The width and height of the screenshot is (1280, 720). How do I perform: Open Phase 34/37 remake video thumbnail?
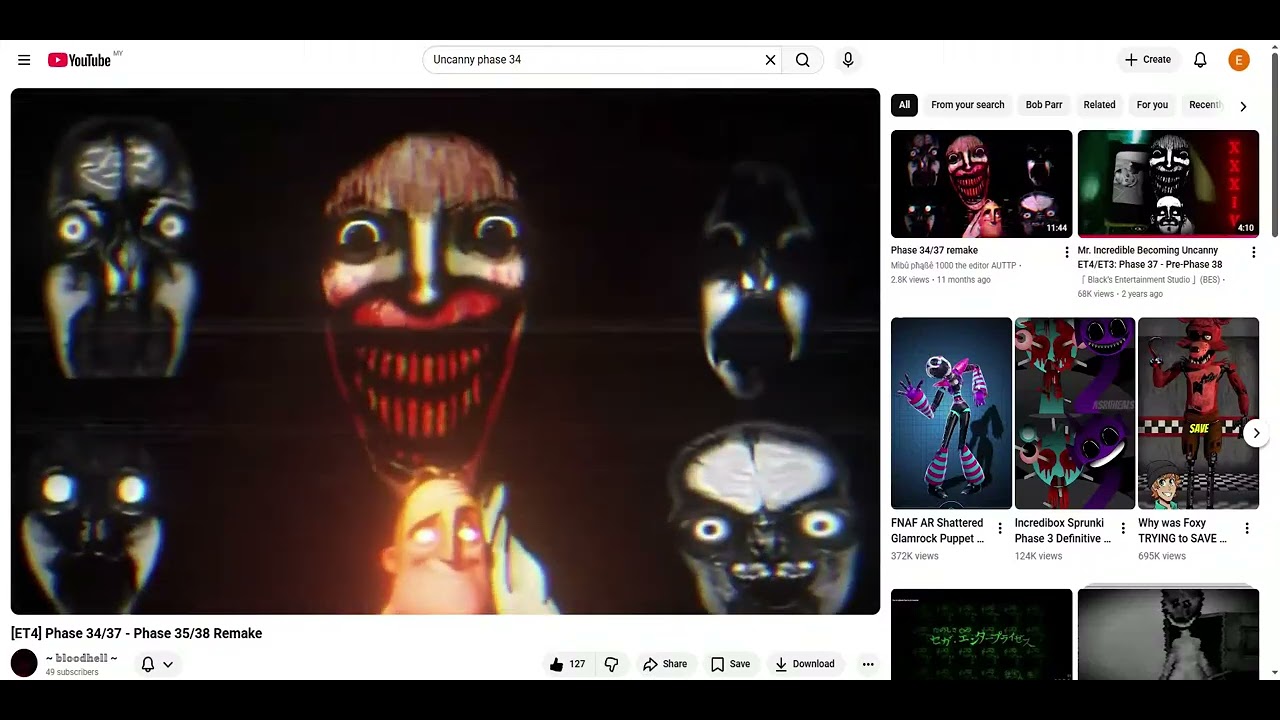(x=981, y=184)
